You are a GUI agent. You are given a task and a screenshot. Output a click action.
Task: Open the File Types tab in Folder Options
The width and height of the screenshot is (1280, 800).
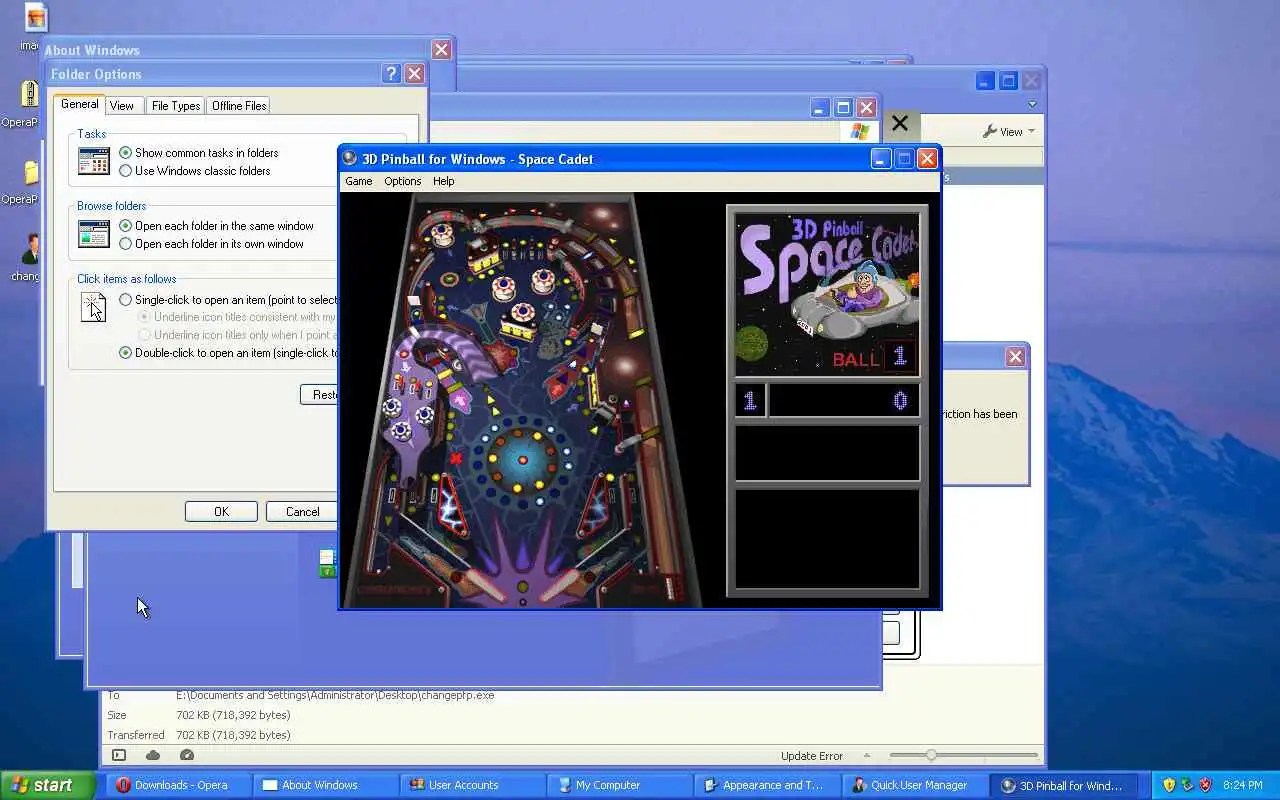175,105
